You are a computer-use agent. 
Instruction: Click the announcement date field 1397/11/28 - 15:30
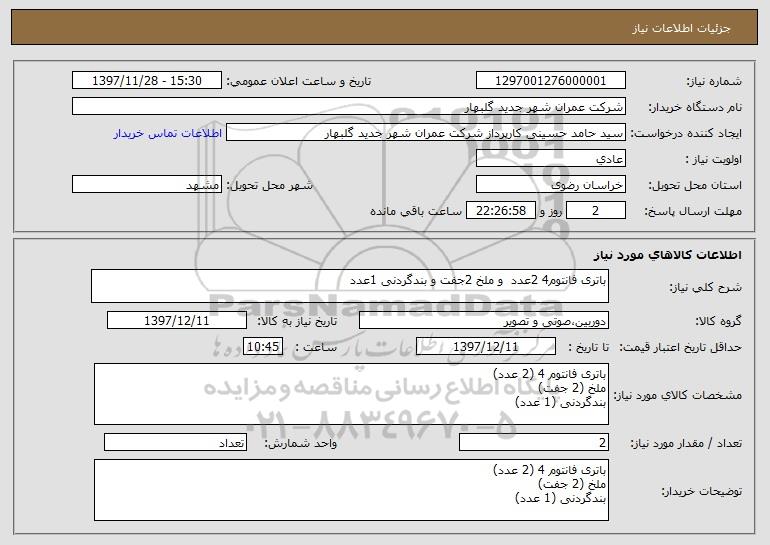tap(147, 81)
